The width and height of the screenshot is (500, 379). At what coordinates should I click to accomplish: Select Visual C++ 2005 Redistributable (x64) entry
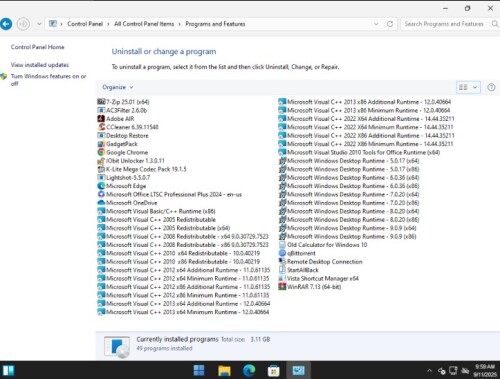tap(164, 228)
